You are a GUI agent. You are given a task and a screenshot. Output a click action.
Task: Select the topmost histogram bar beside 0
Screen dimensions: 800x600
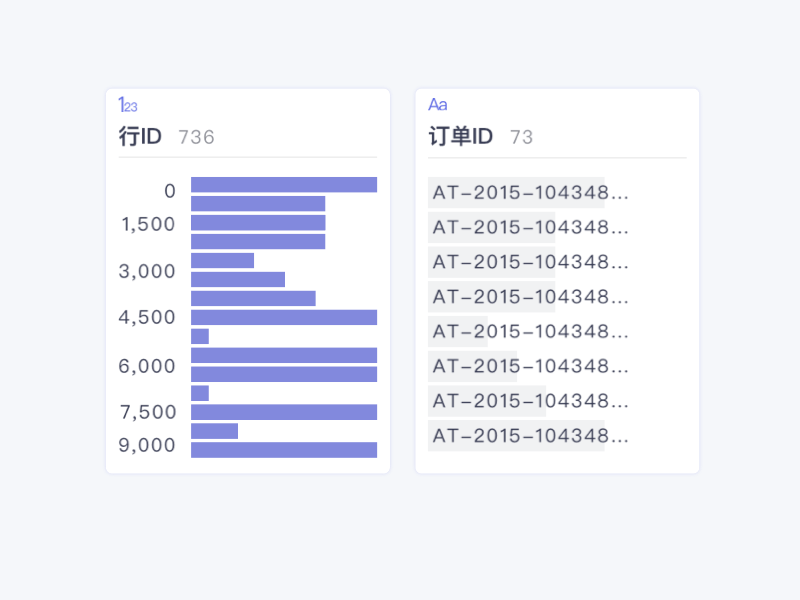tap(284, 184)
